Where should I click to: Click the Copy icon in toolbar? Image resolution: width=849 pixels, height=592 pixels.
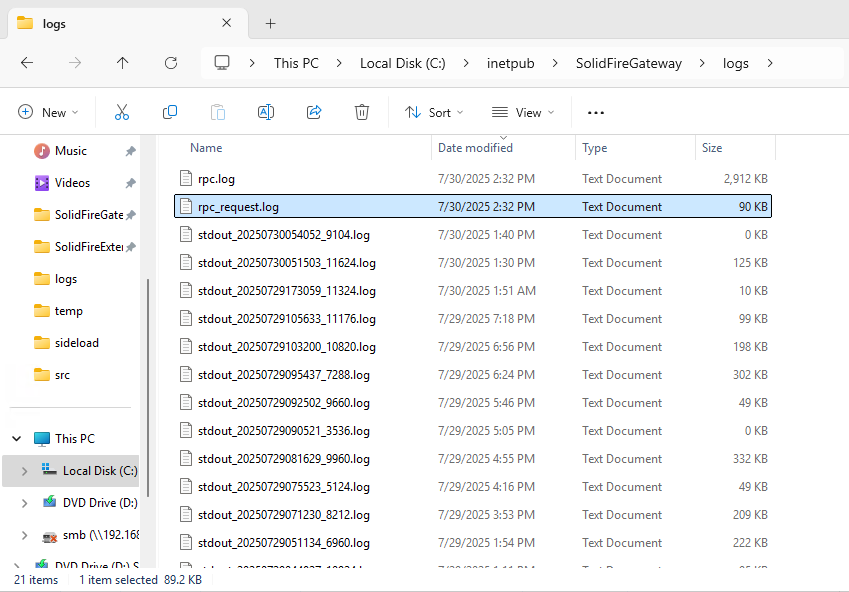coord(170,112)
